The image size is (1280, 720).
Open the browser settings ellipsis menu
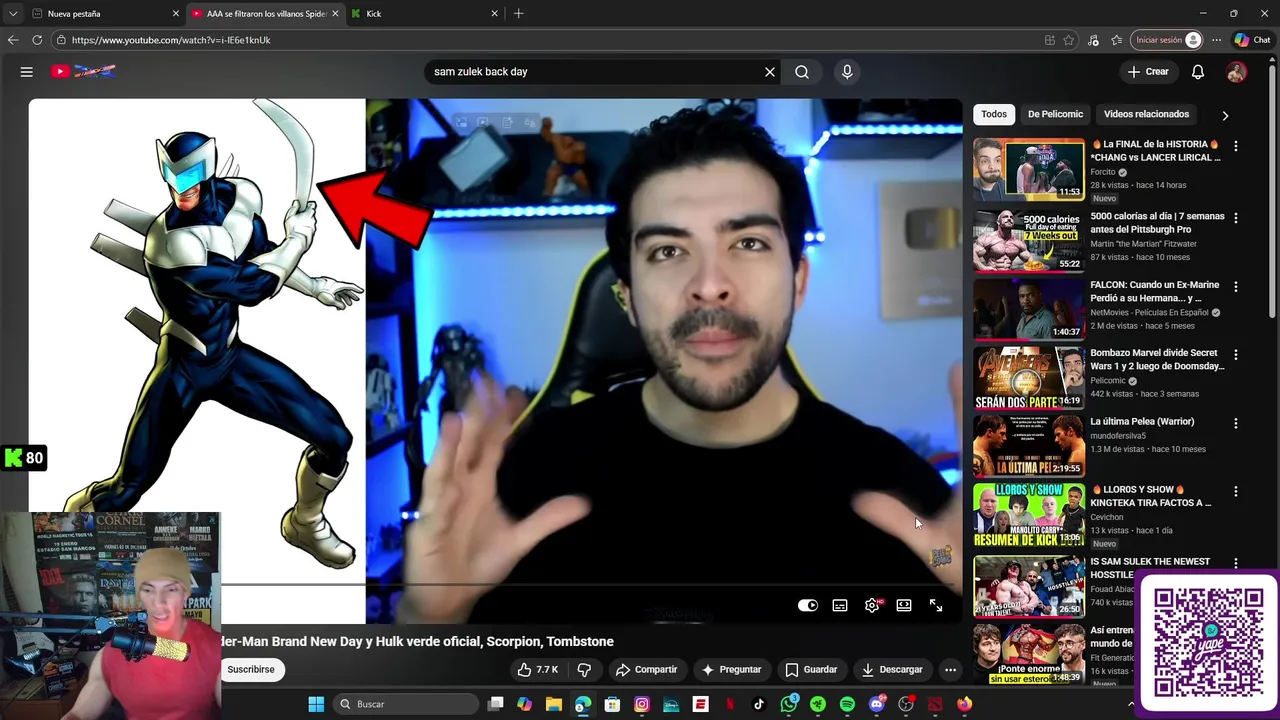pos(1216,40)
